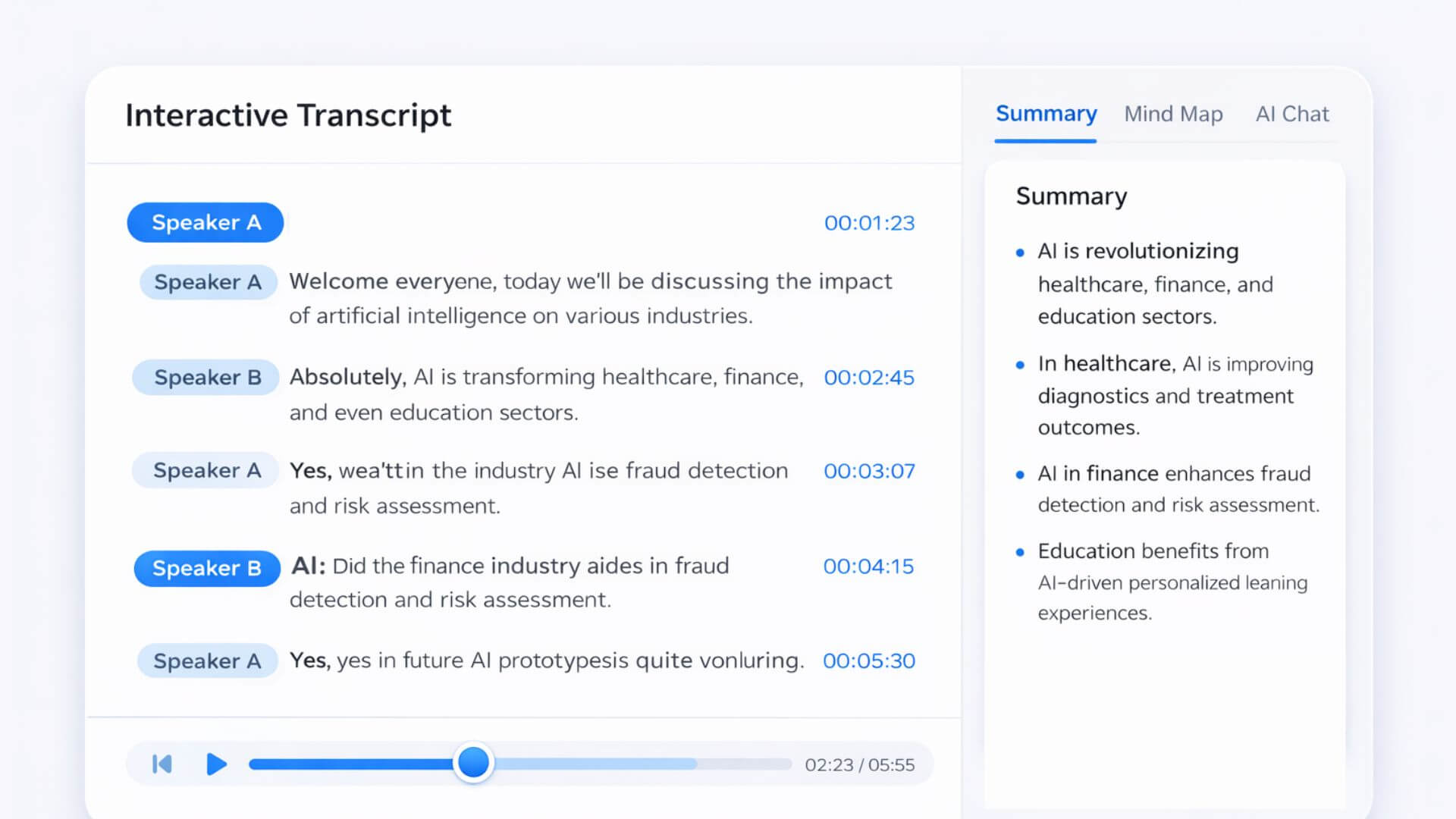Select Speaker B tag beside "Absolutely" line

click(207, 378)
